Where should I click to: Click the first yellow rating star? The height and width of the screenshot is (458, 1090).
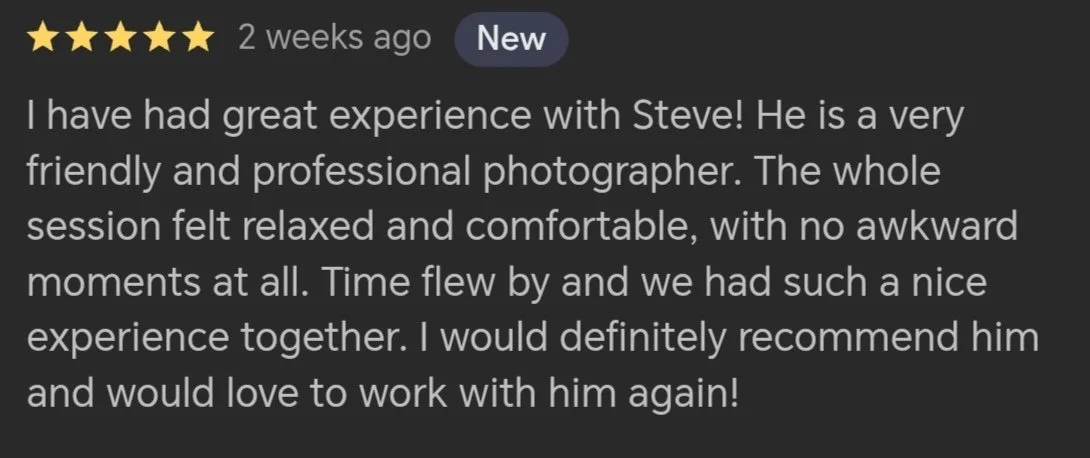tap(42, 38)
